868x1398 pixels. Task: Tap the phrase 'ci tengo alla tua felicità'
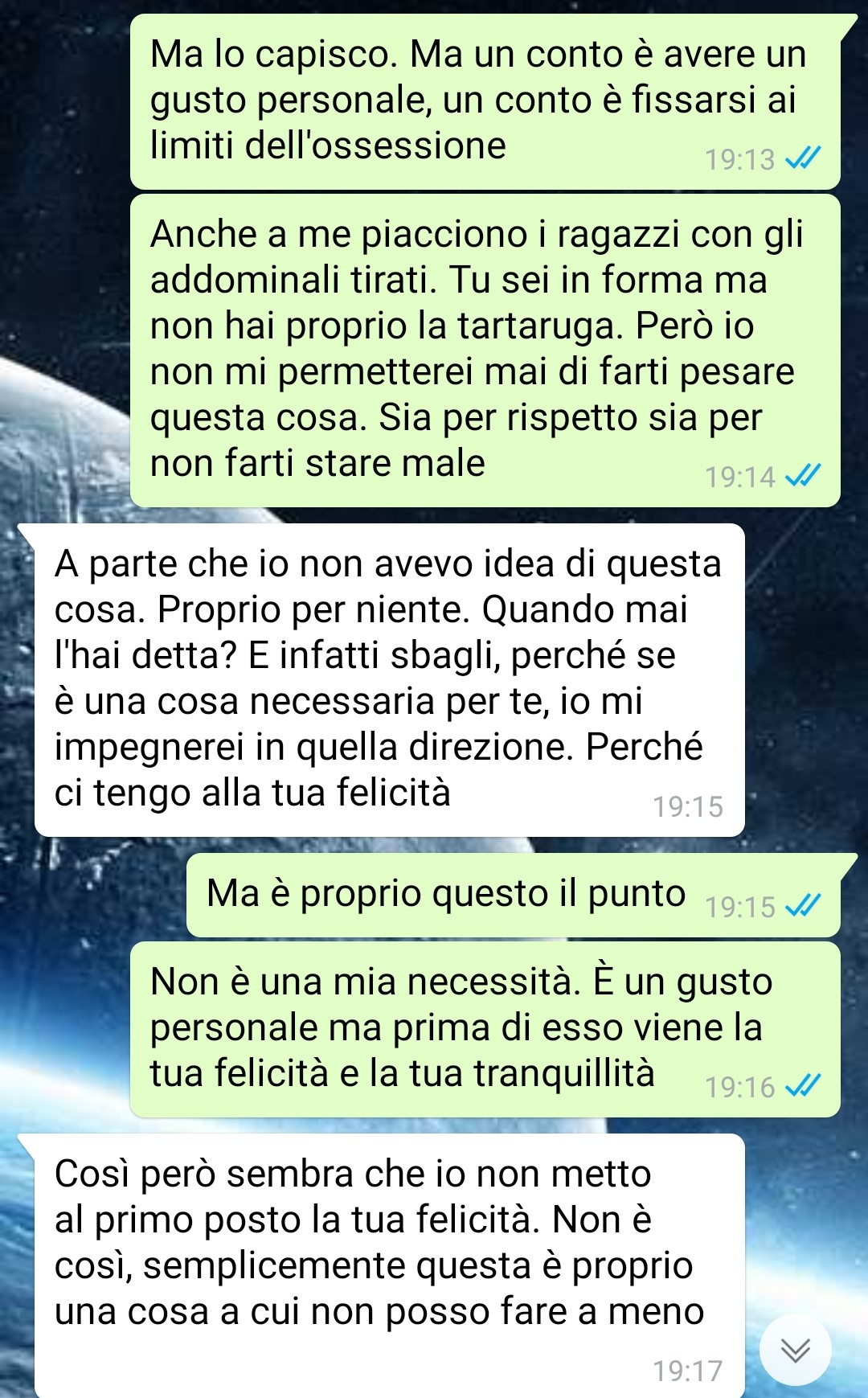point(252,793)
